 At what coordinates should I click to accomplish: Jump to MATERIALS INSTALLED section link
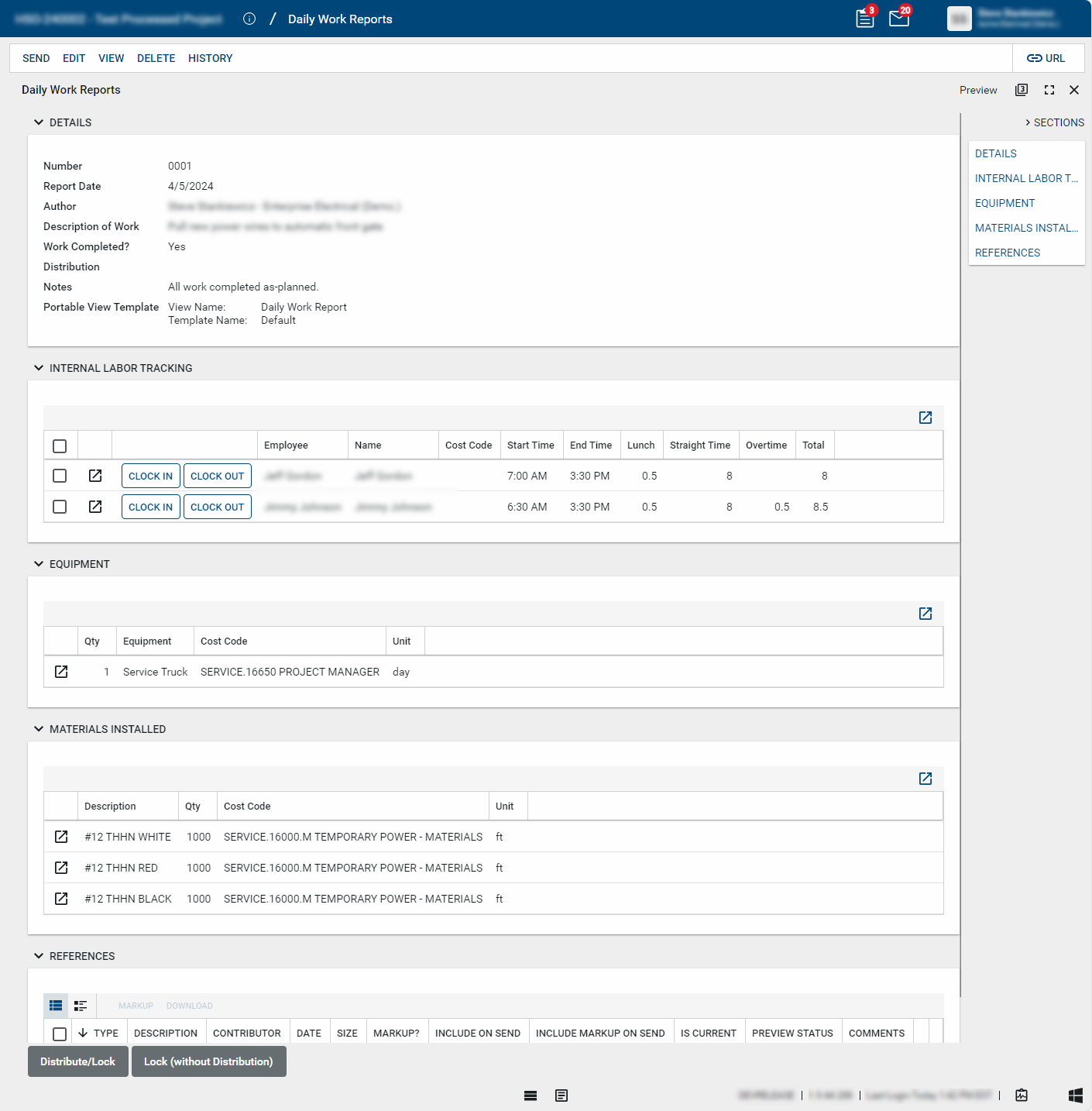1026,228
